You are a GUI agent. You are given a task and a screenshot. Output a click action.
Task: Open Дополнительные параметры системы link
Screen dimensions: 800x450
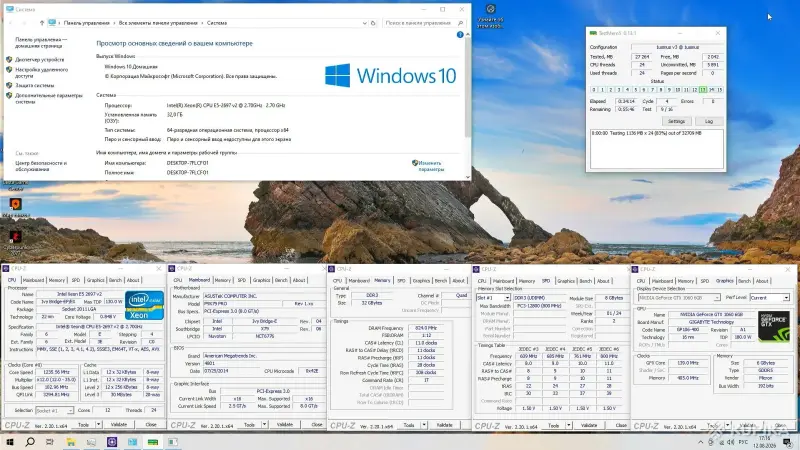click(48, 98)
